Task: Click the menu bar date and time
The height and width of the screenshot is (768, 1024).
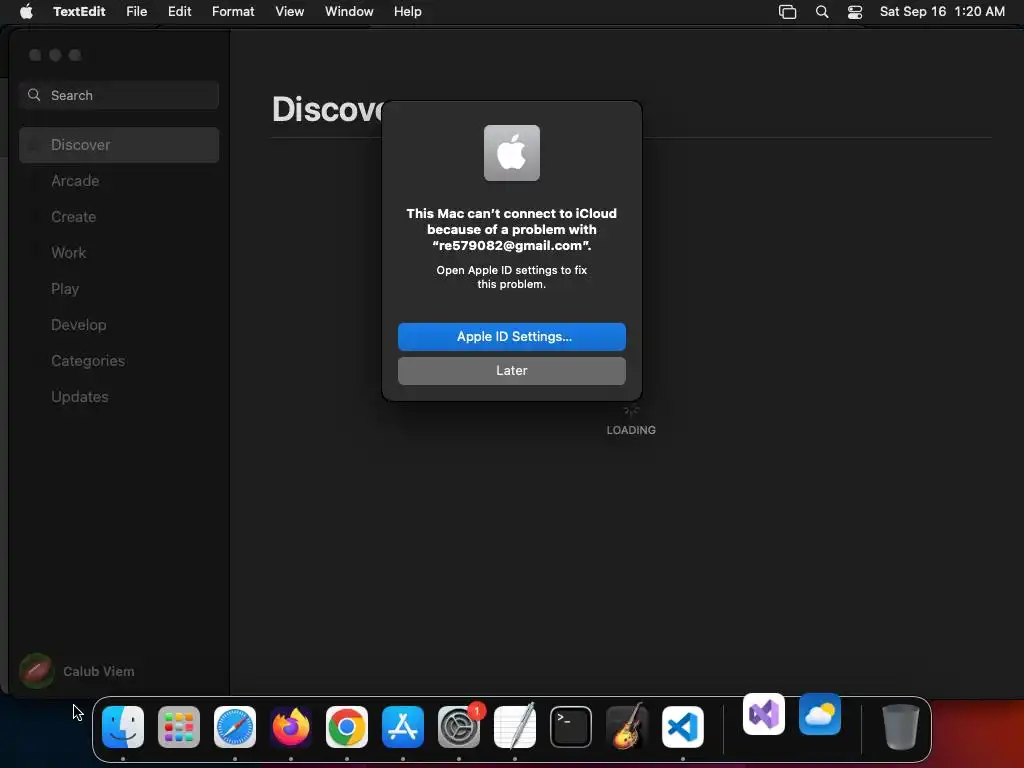Action: tap(942, 11)
